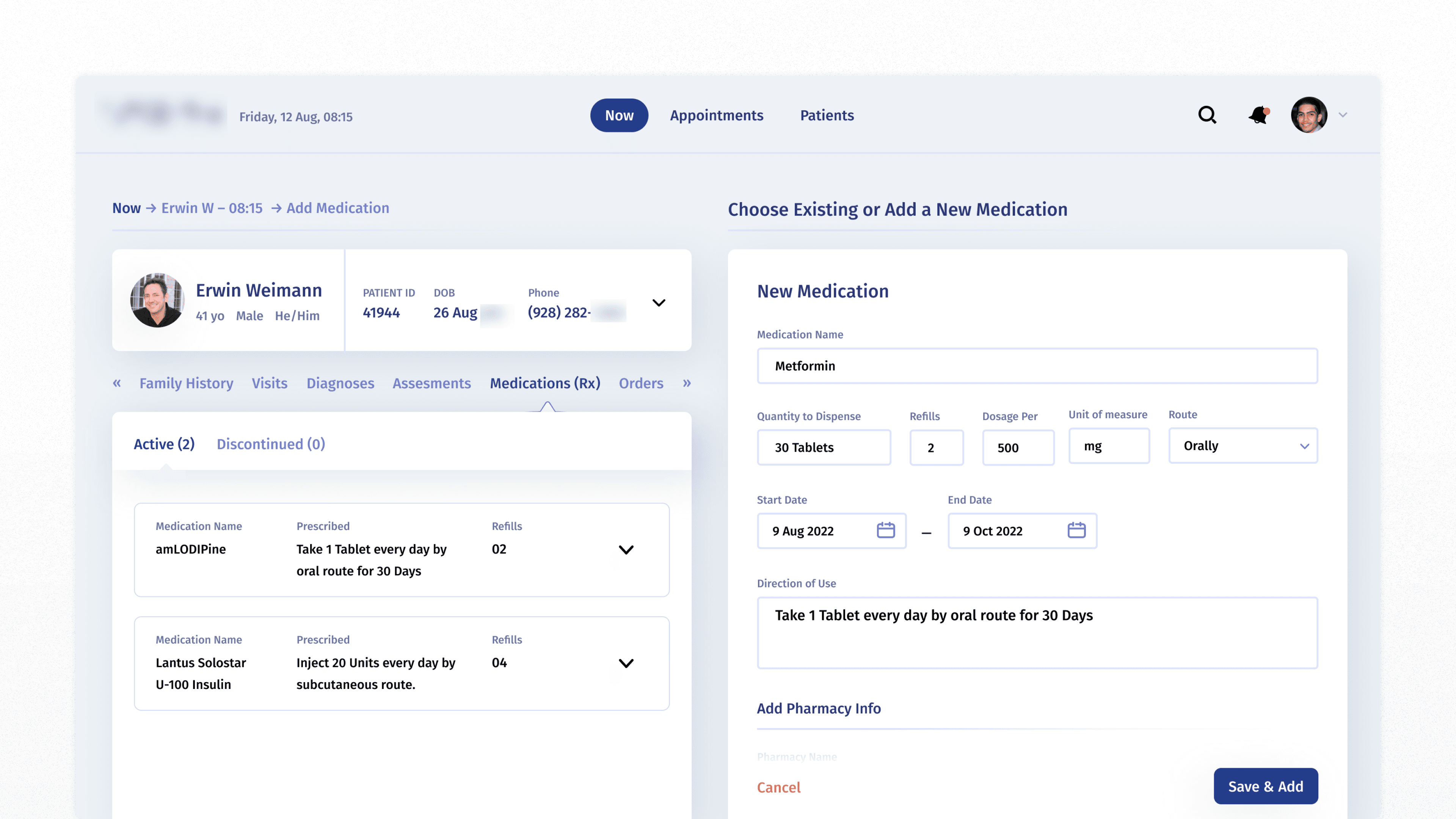
Task: Click Lantus prescription text Inject 20 Units
Action: (376, 674)
